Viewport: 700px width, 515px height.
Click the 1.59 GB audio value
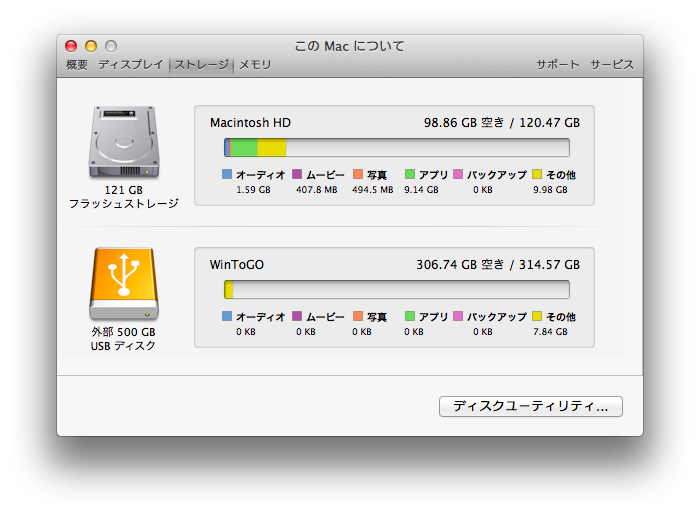click(x=253, y=190)
